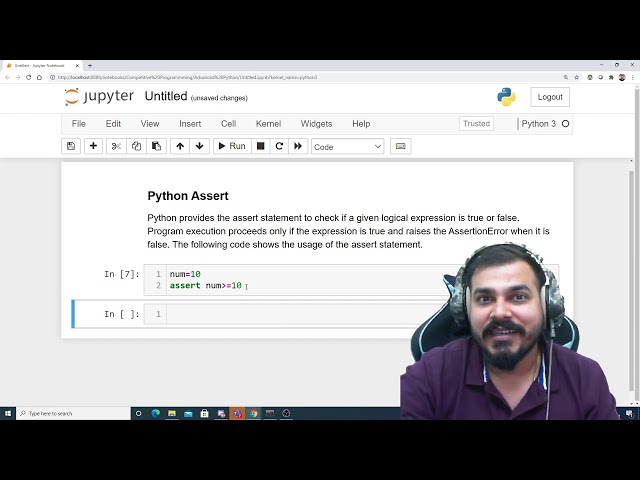This screenshot has width=640, height=480.
Task: Open the Chrome three-dot menu
Action: tap(633, 77)
